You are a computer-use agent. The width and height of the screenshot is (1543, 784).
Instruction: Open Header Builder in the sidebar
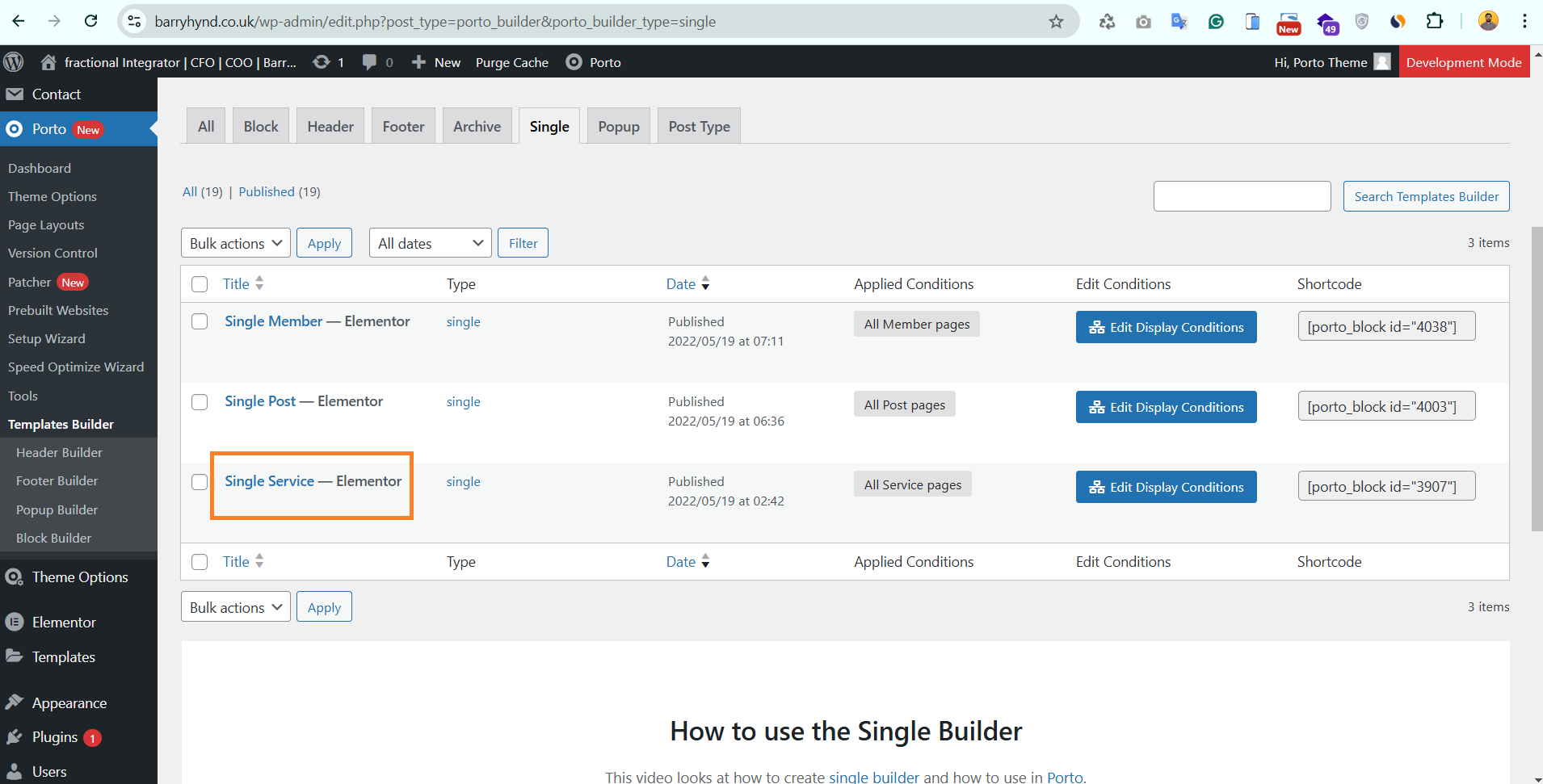point(59,452)
